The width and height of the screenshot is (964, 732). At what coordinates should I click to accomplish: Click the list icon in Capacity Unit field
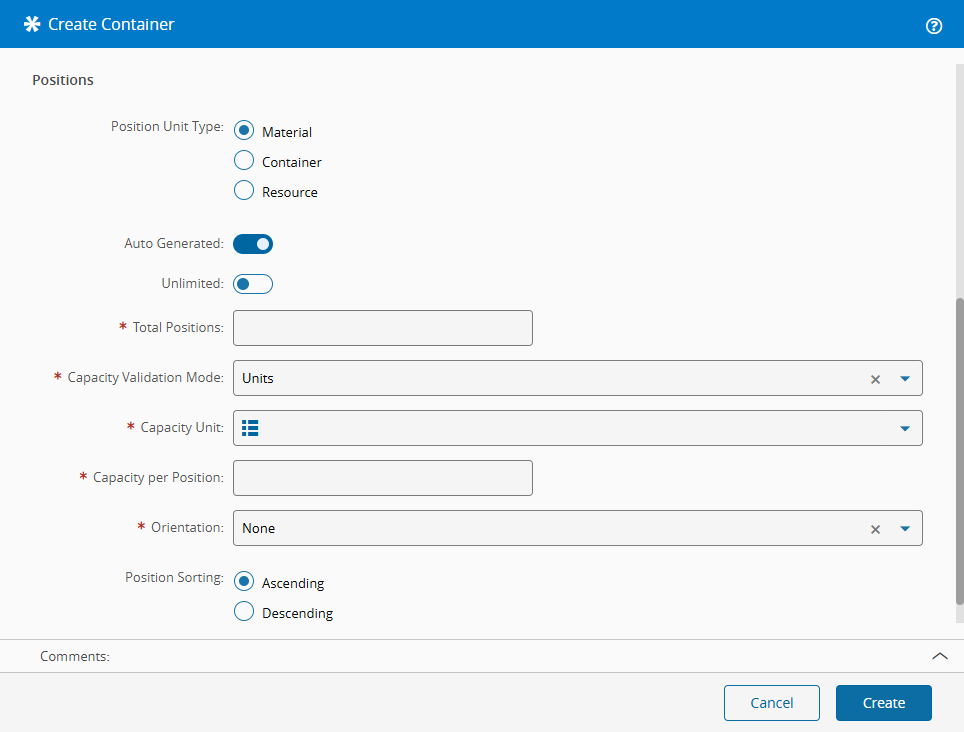click(250, 428)
